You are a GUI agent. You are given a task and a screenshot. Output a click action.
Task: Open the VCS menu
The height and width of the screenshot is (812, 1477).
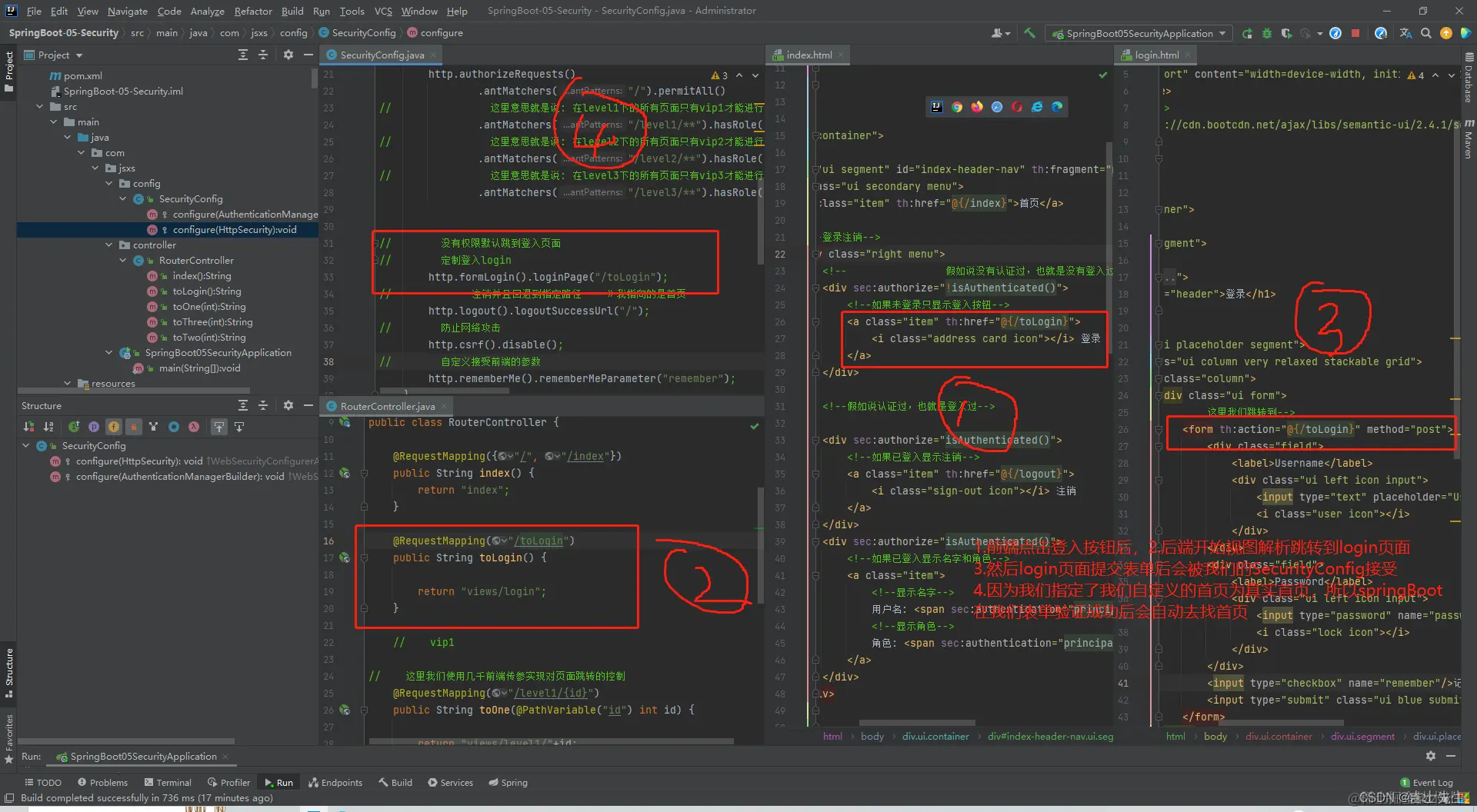click(x=383, y=11)
